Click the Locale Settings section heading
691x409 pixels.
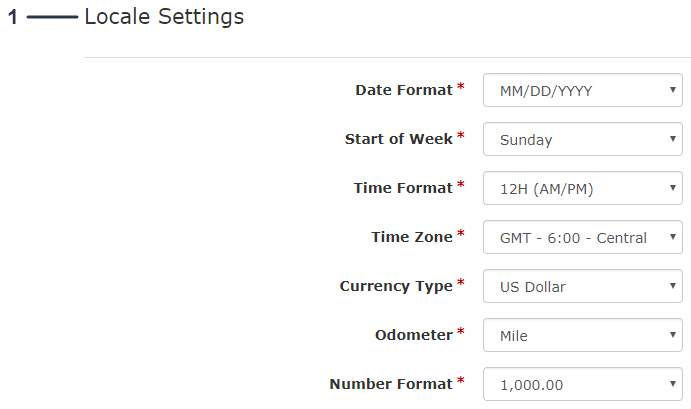(x=164, y=17)
